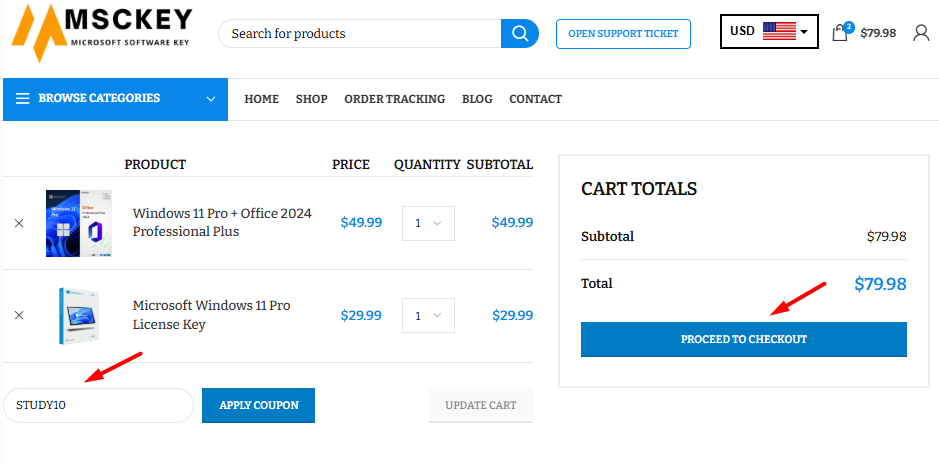Click the US flag icon

(x=779, y=31)
